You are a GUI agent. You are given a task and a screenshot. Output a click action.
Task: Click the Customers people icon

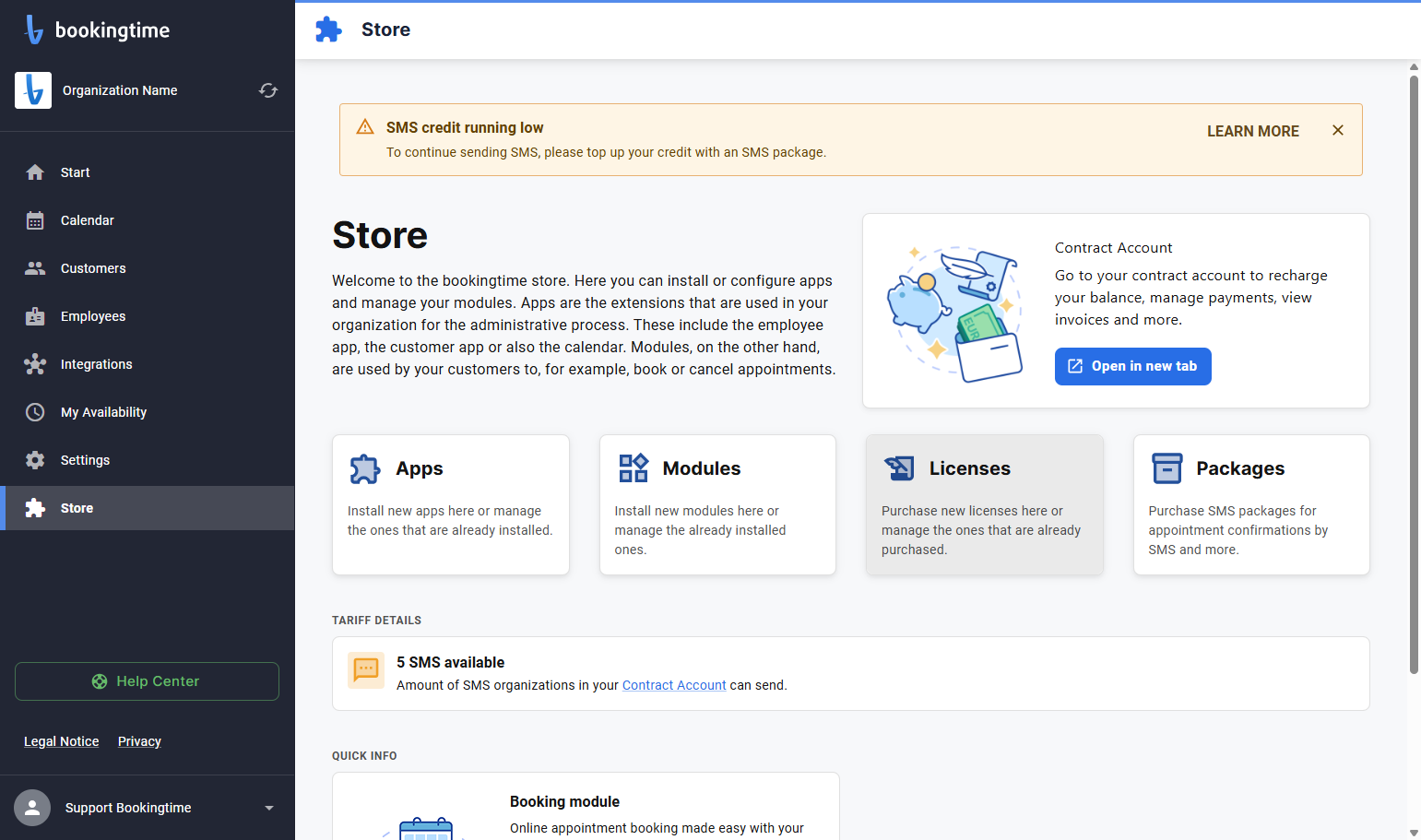pos(35,268)
